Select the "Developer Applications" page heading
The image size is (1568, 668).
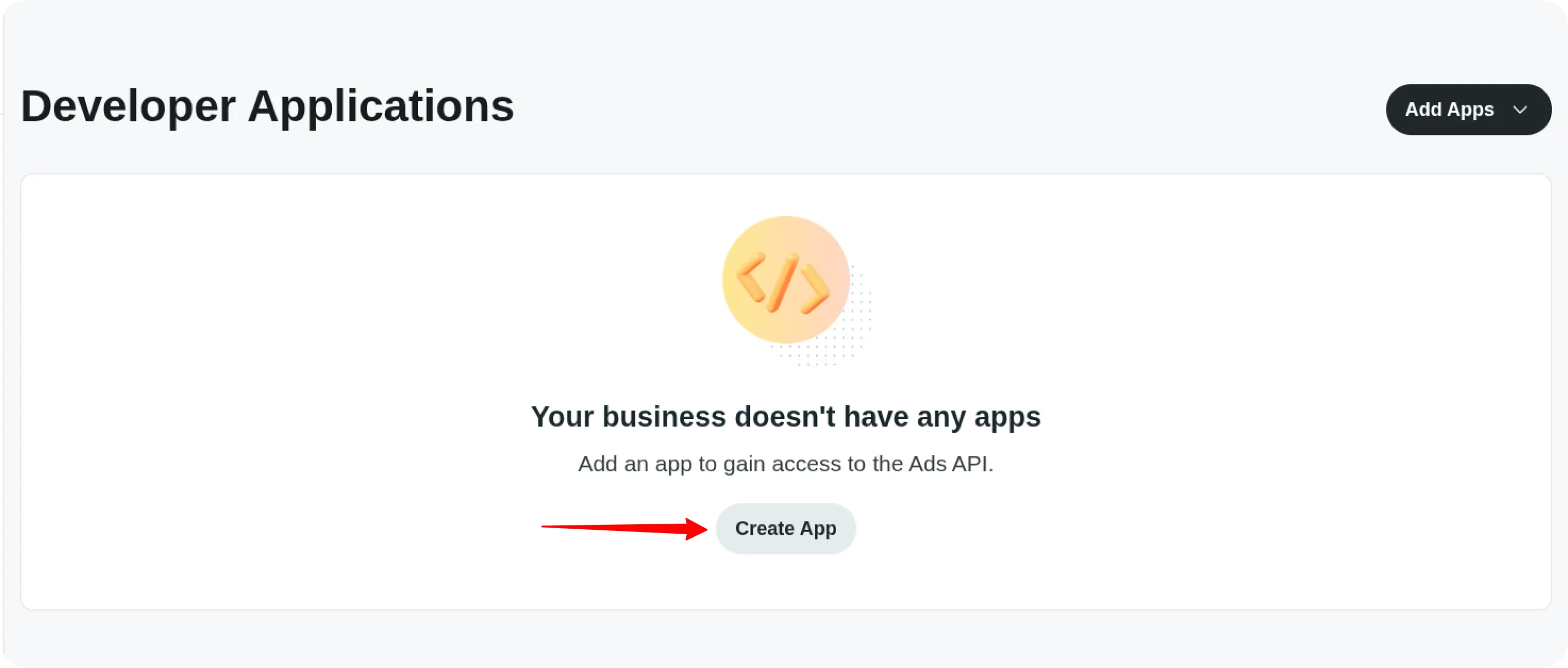tap(267, 106)
